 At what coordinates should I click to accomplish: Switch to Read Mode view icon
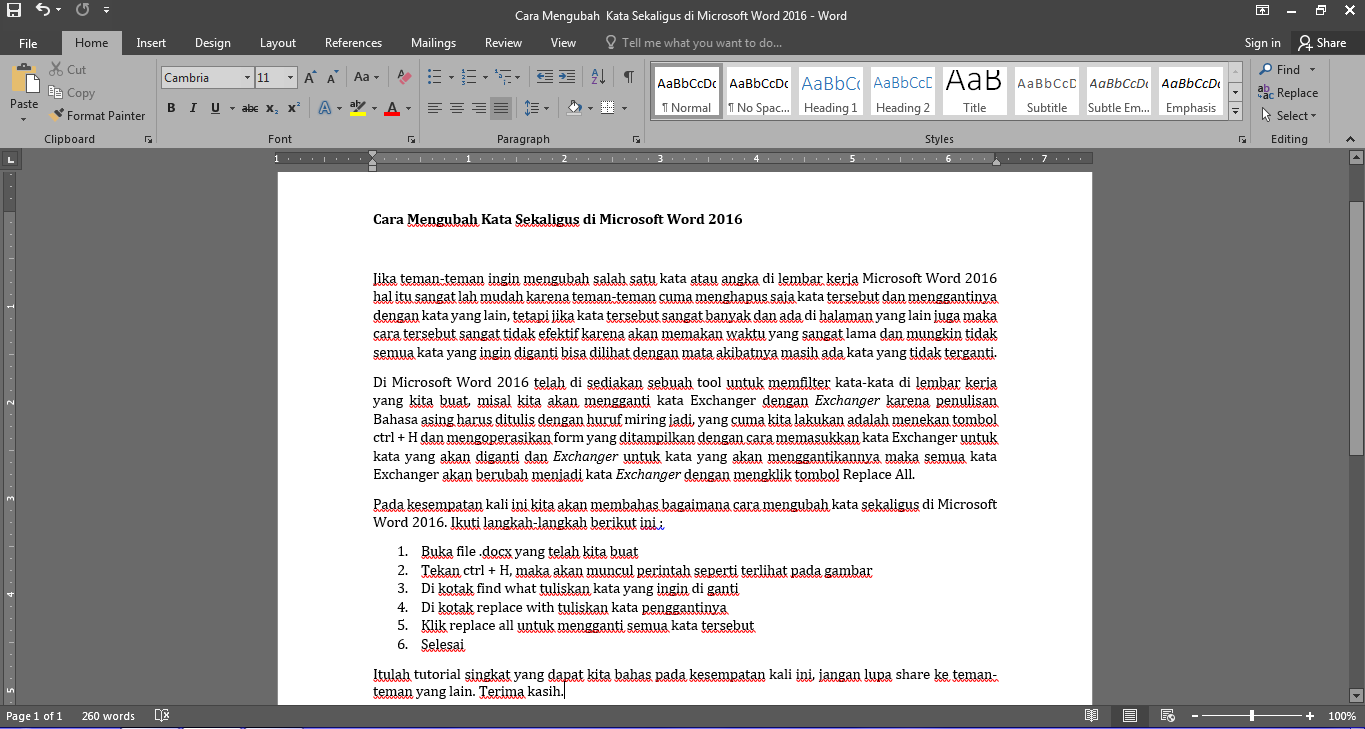pyautogui.click(x=1092, y=716)
